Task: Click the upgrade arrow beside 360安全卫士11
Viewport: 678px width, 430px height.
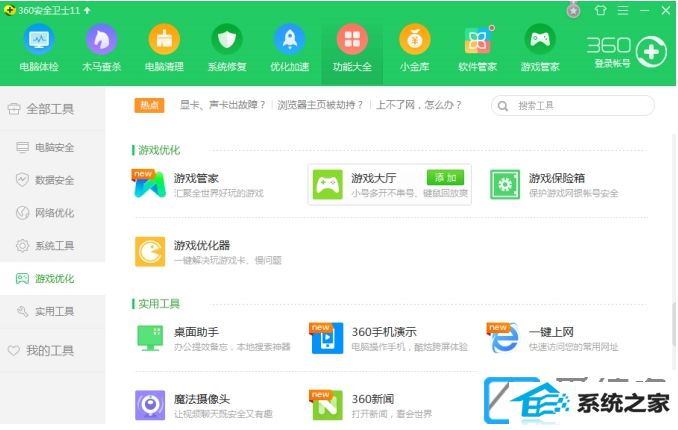Action: (x=87, y=10)
